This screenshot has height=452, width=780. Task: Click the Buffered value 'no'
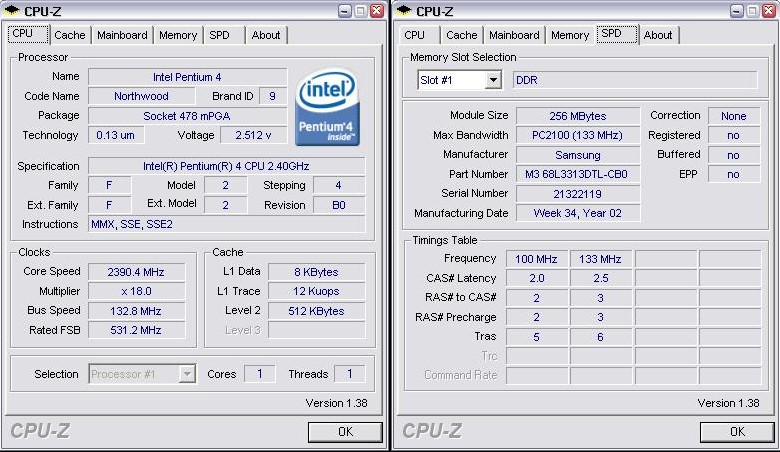(734, 155)
